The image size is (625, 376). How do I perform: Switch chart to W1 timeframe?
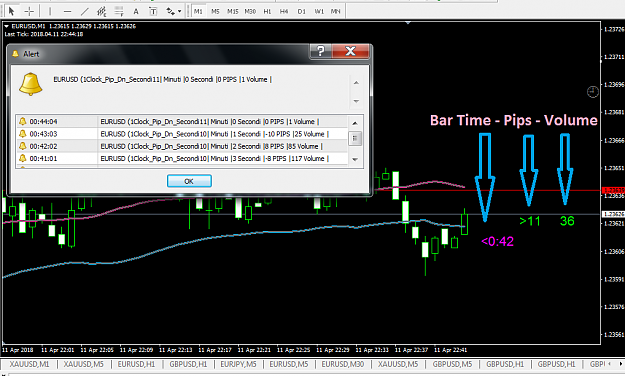click(x=319, y=12)
